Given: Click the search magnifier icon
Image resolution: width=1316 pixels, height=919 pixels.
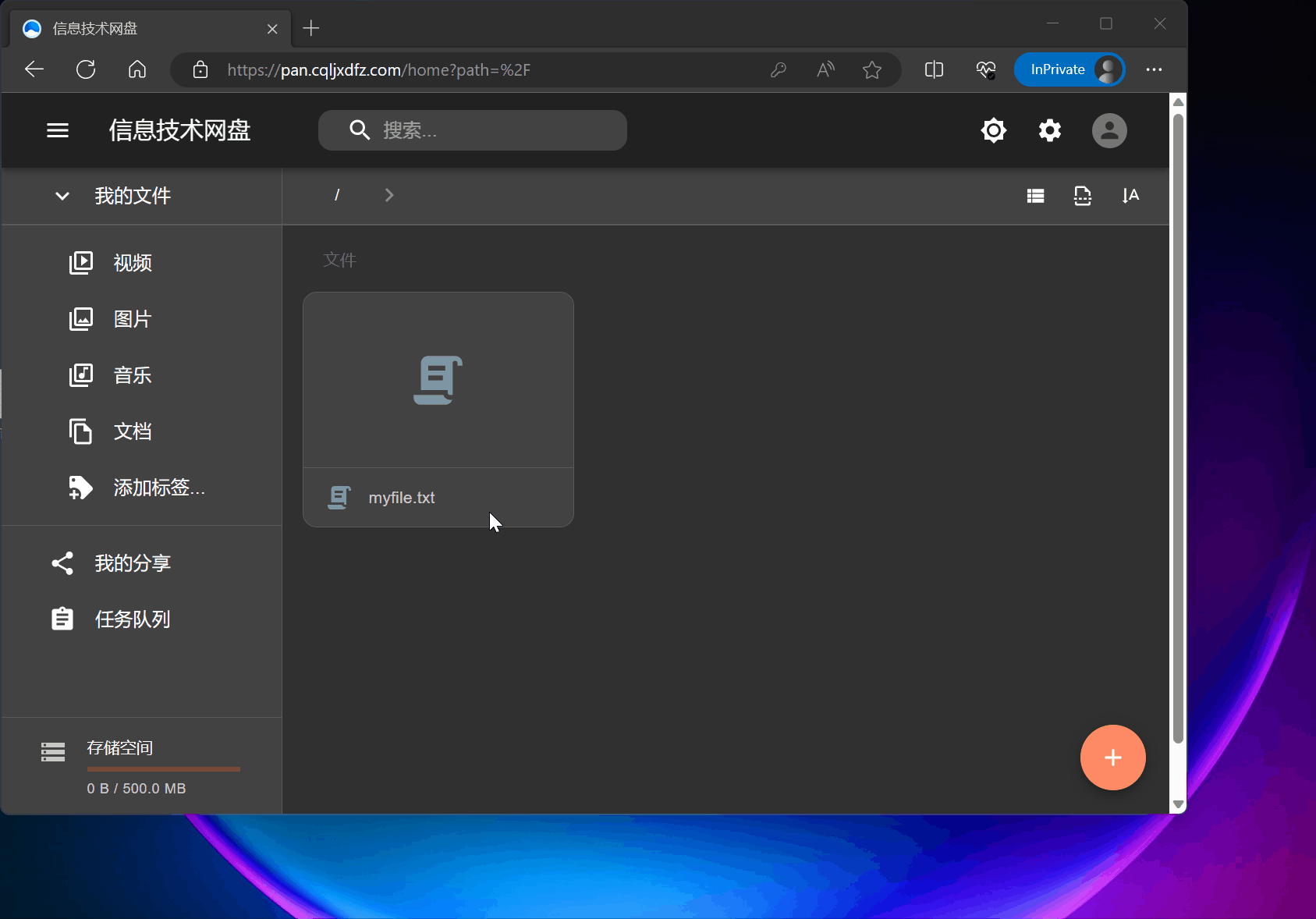Looking at the screenshot, I should [360, 130].
